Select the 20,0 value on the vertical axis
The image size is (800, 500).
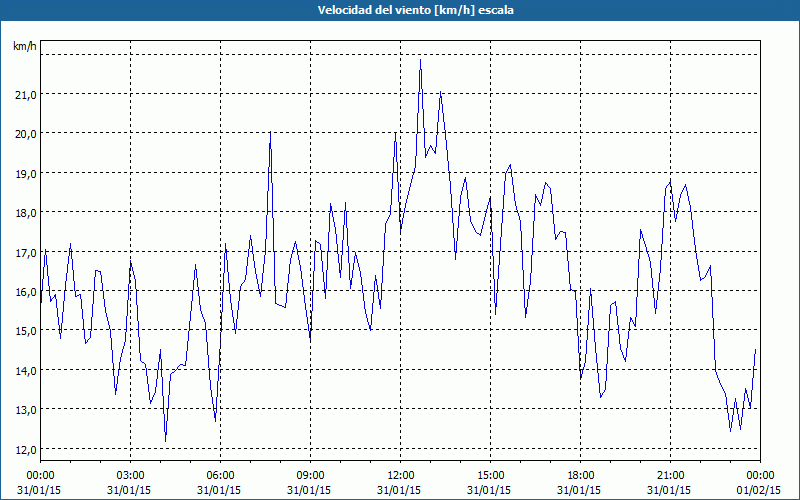tap(25, 134)
